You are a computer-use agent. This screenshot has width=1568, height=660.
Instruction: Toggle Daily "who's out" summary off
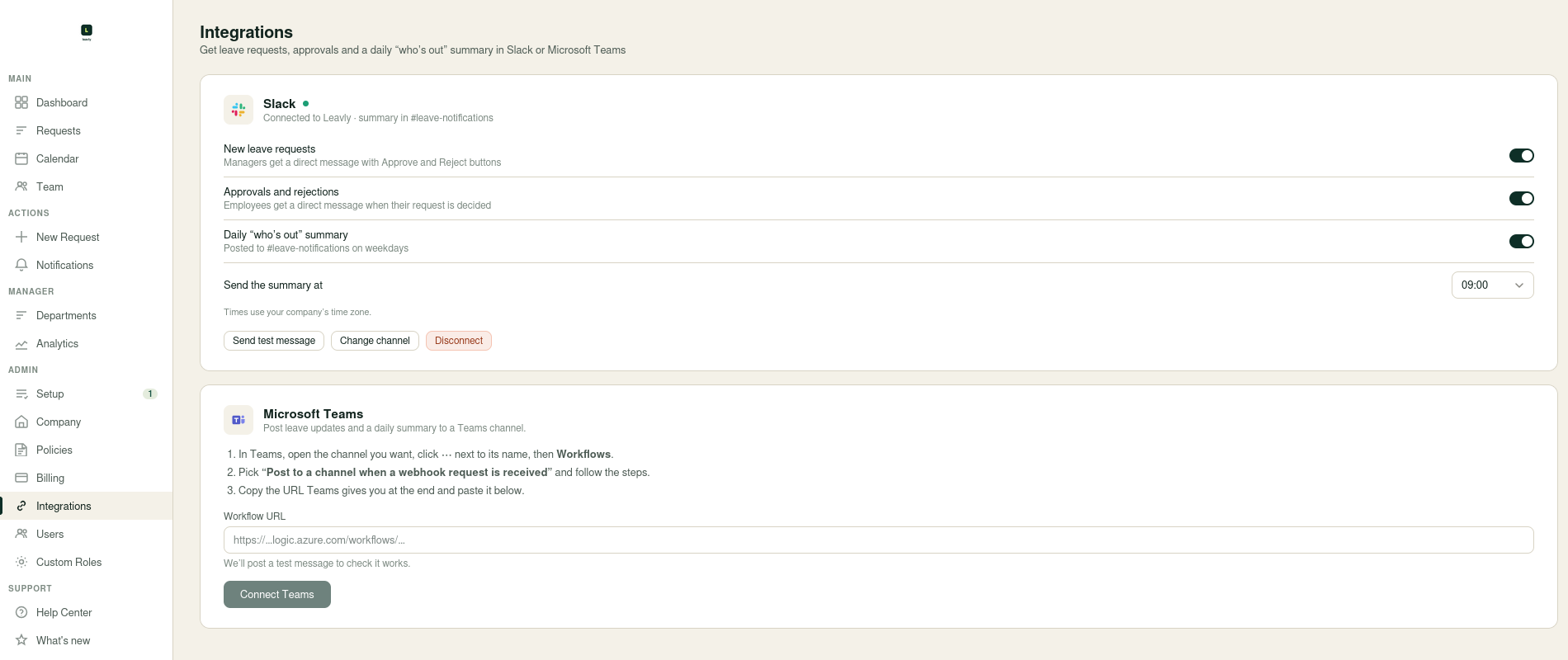click(x=1521, y=242)
